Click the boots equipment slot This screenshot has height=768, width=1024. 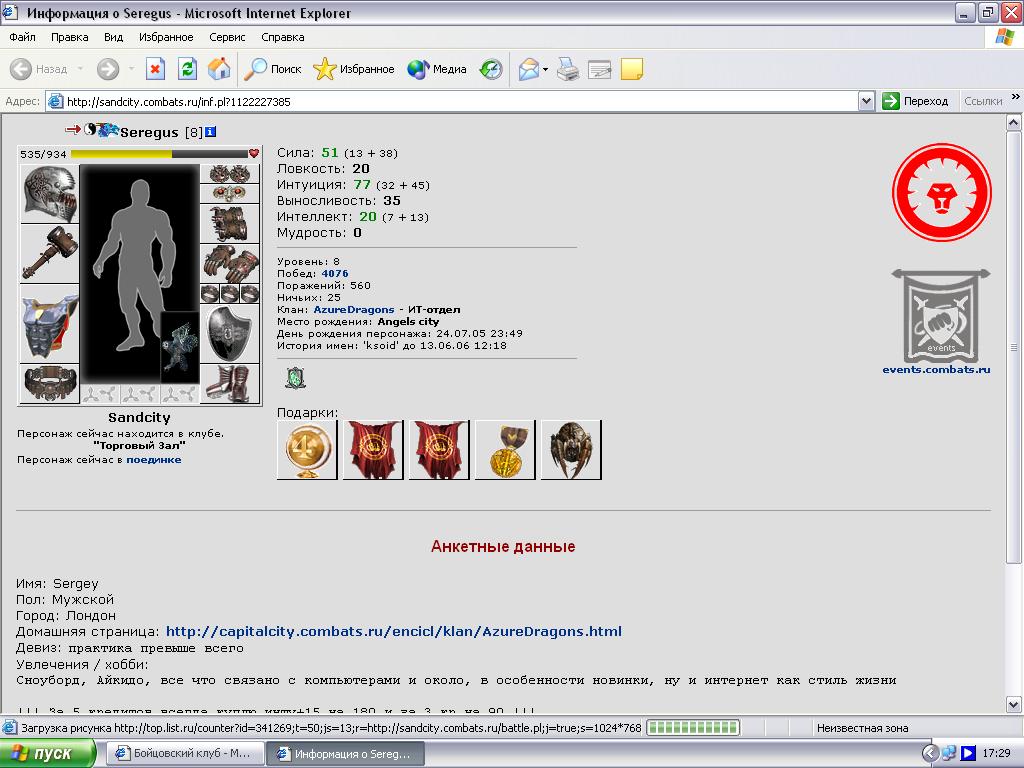(x=229, y=383)
